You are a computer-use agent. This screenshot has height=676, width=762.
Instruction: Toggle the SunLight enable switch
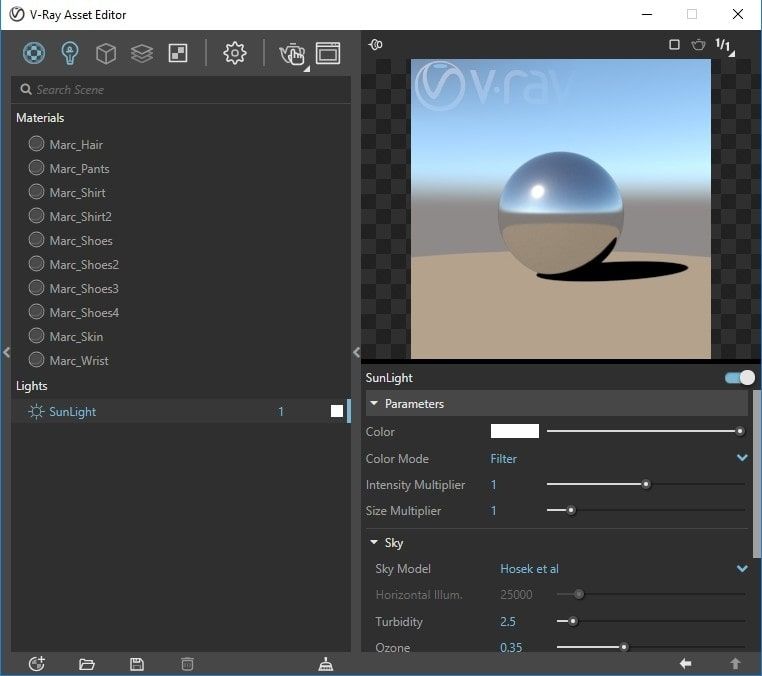coord(739,378)
